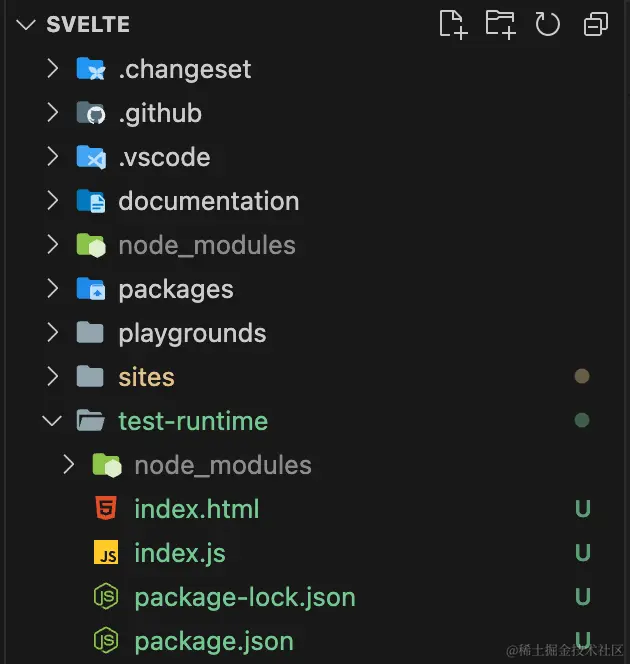Click the untracked U badge for index.html
Screen dimensions: 630x664
(582, 509)
